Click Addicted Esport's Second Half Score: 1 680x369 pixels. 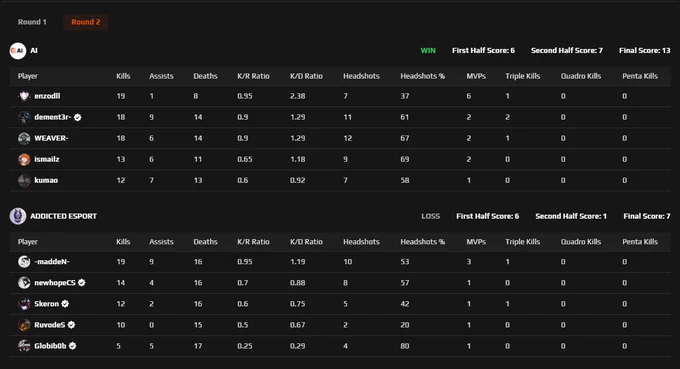pyautogui.click(x=571, y=216)
